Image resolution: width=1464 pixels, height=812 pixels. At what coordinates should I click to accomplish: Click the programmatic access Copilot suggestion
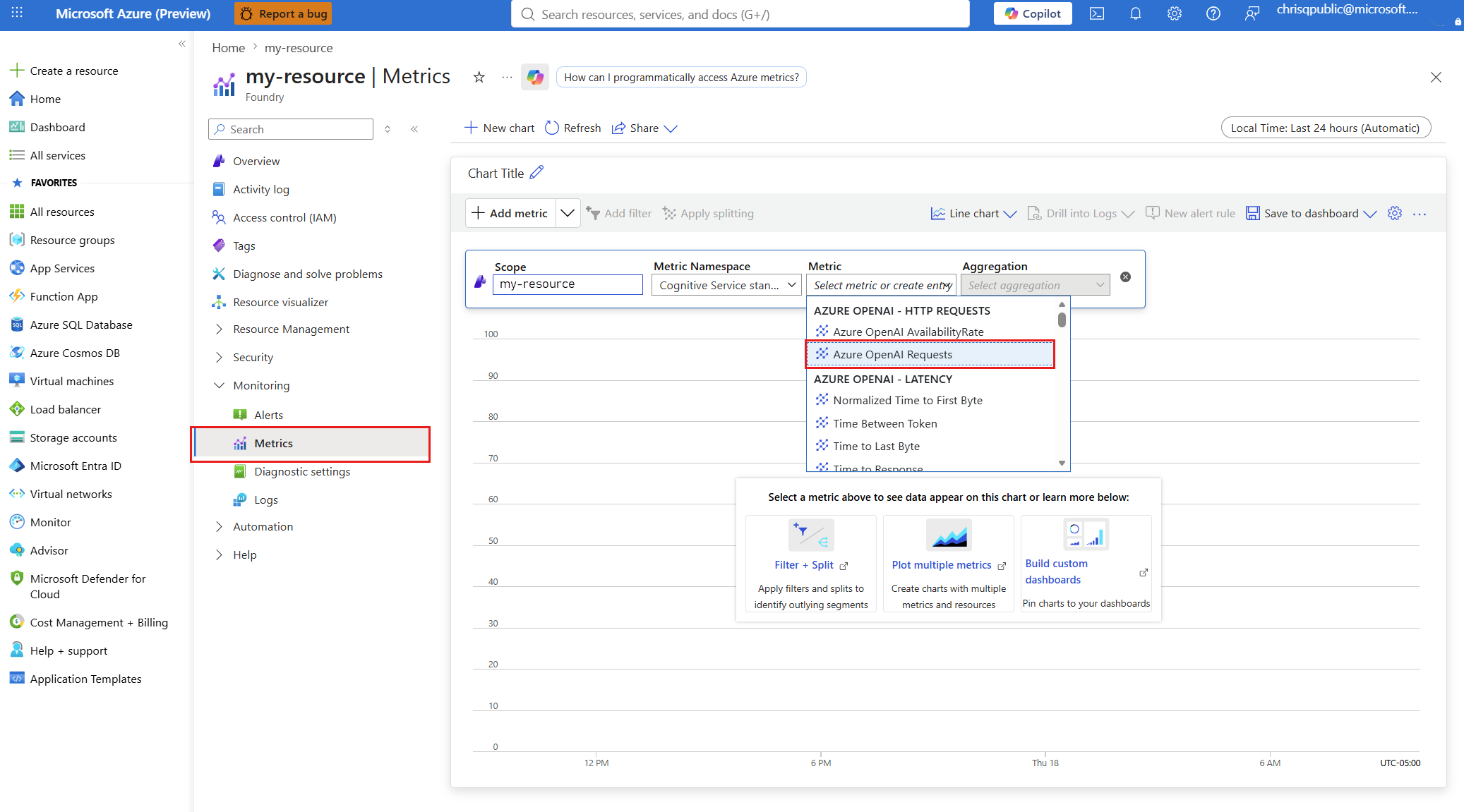(681, 77)
